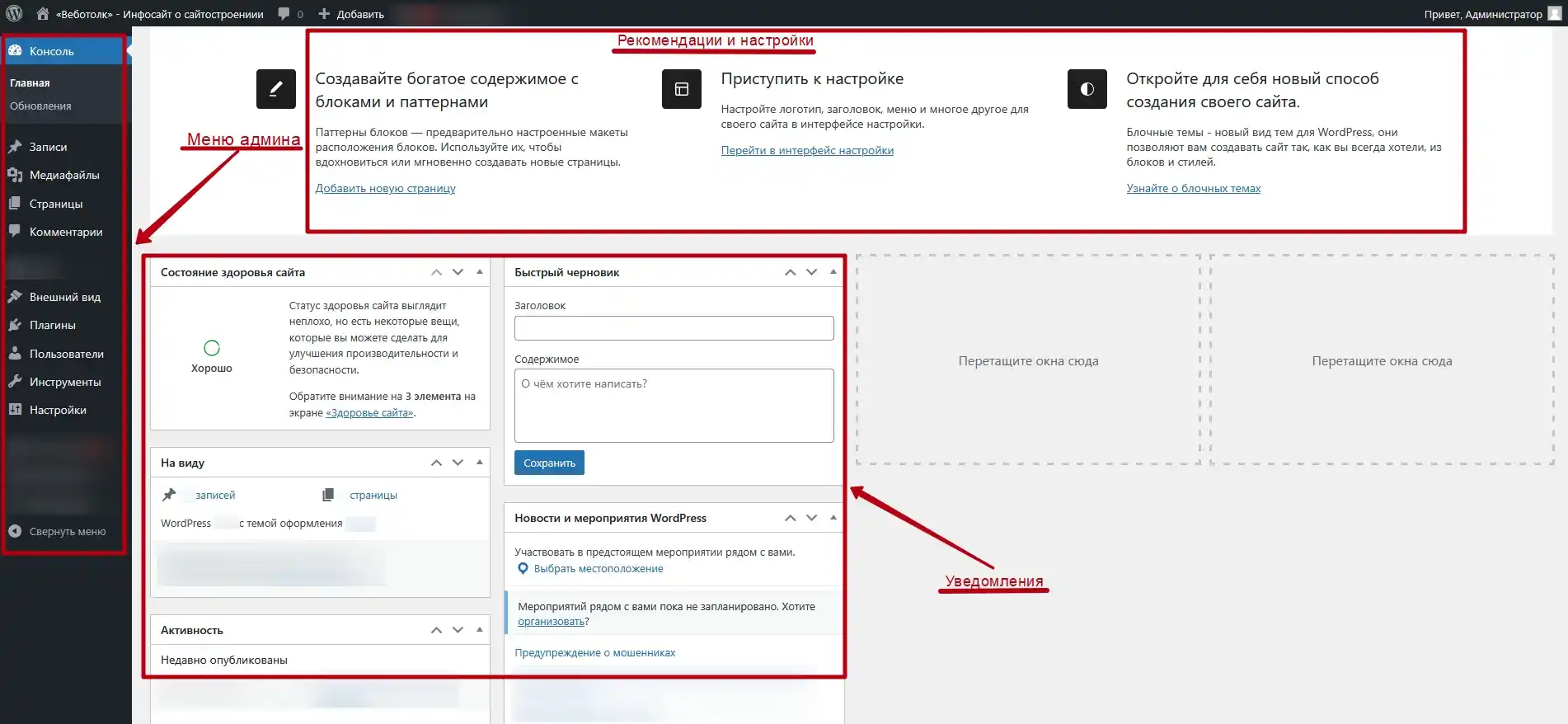Focus the Заголовок input field

674,328
